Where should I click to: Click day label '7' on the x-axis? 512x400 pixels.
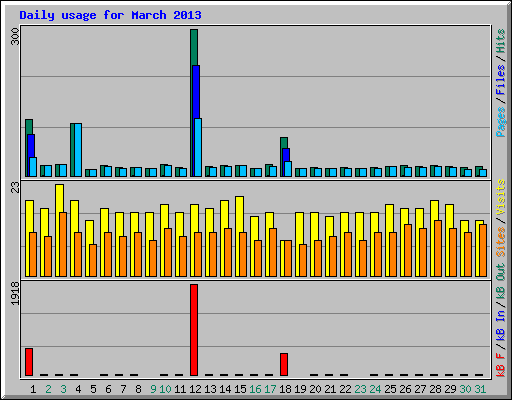coord(123,389)
